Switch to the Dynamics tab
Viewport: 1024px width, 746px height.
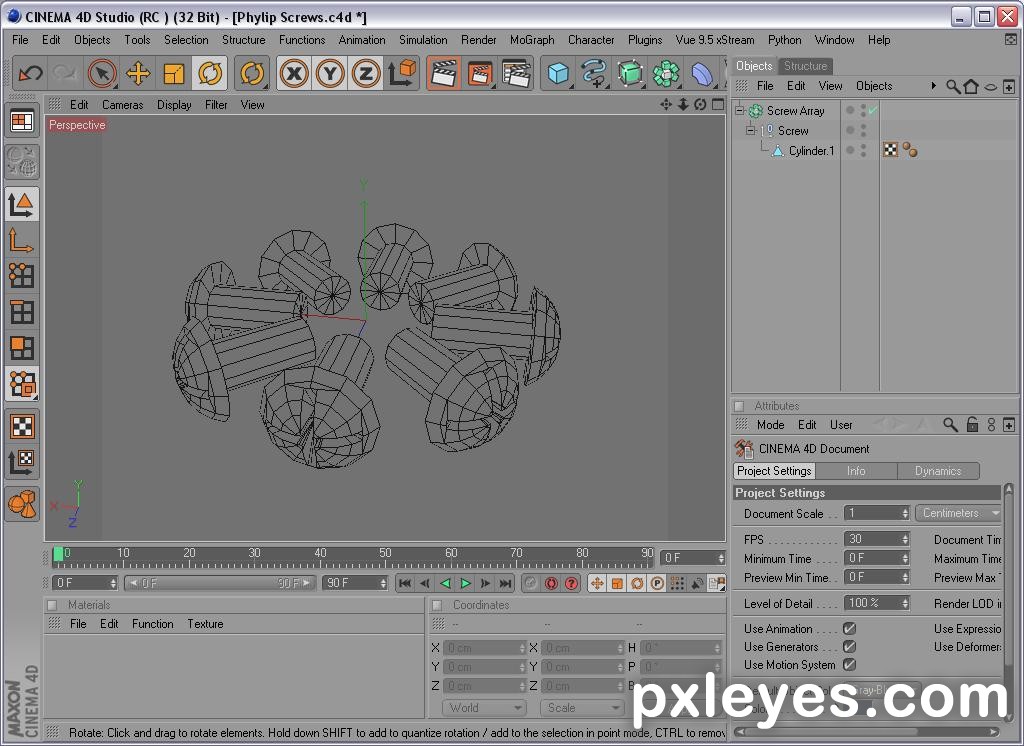938,471
